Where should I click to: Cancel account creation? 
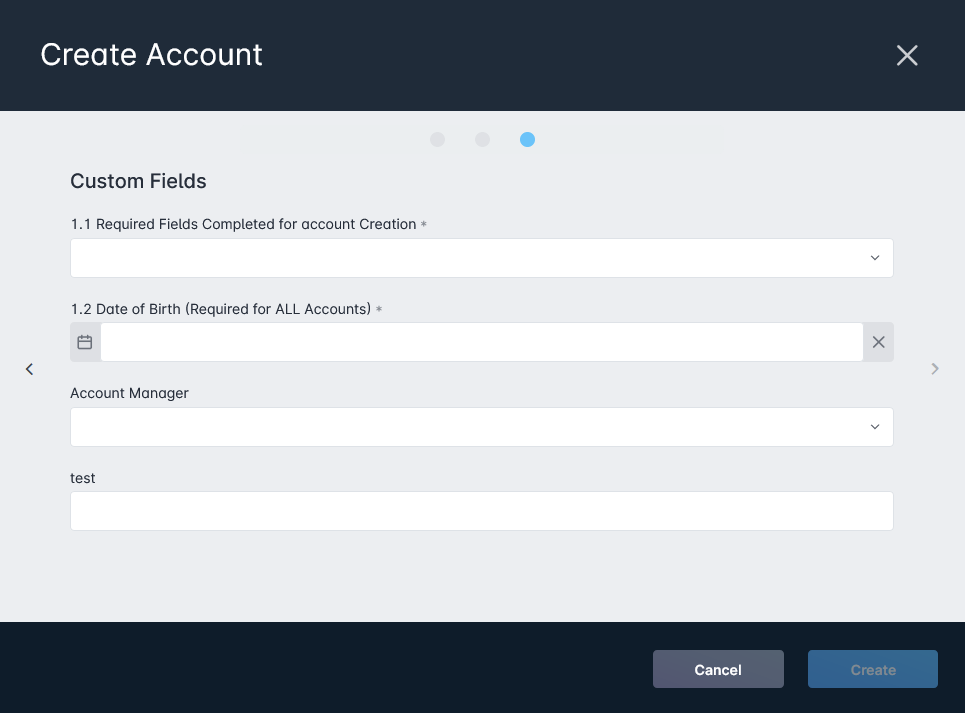[718, 669]
